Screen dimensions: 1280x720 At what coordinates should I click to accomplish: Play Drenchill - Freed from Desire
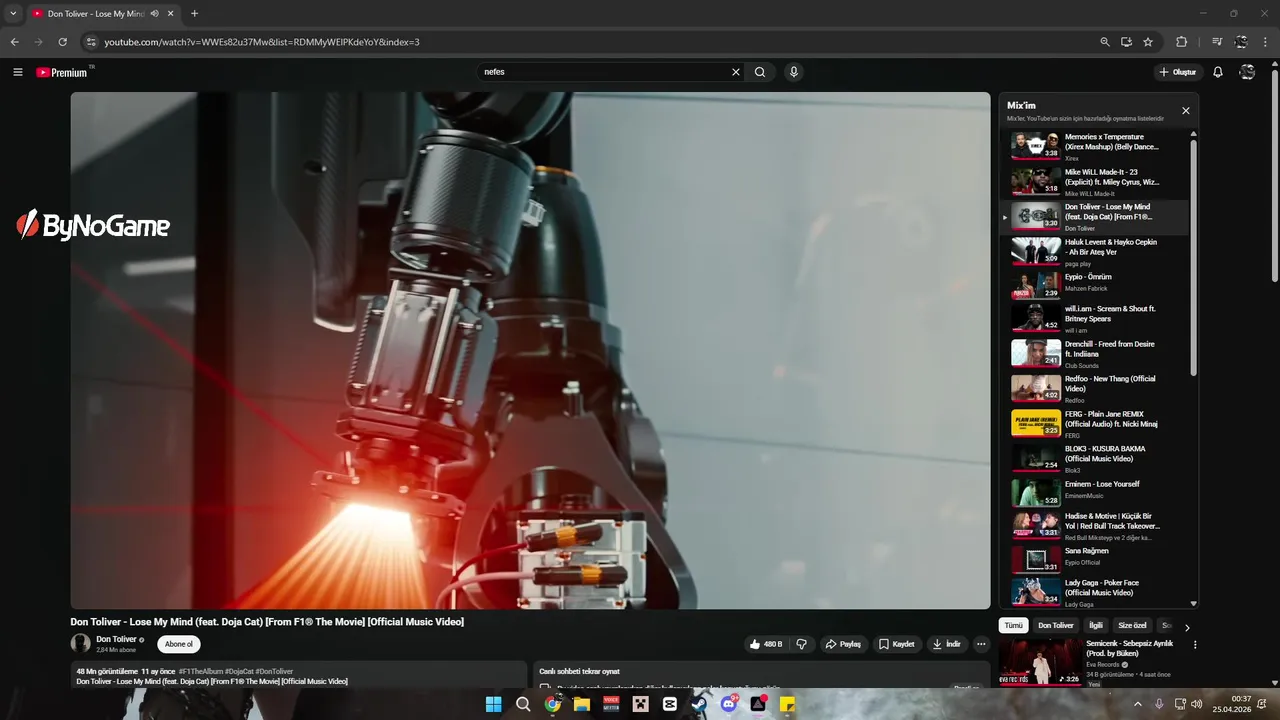point(1094,353)
